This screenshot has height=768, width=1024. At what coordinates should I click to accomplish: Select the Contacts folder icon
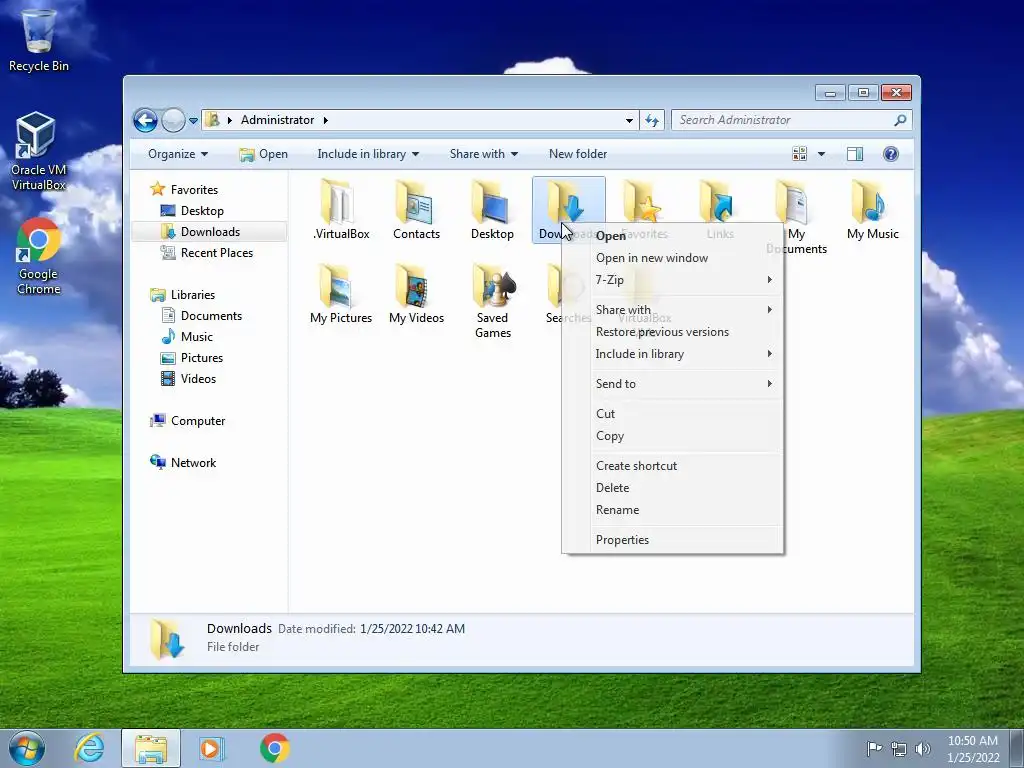pos(416,204)
